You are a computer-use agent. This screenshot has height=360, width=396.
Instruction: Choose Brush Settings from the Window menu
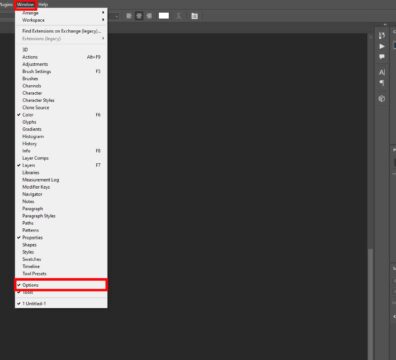tap(61, 71)
